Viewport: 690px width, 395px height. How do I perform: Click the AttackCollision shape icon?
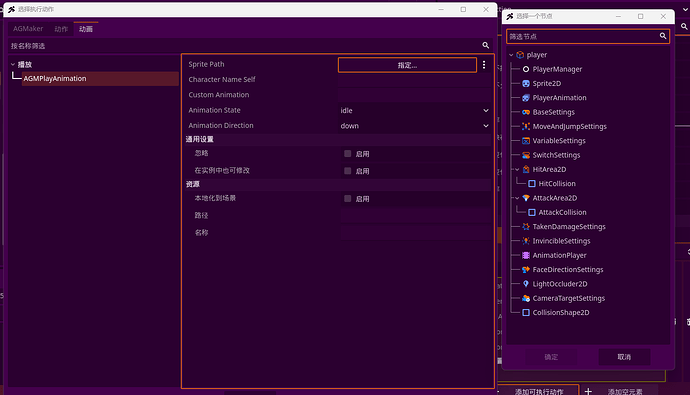(532, 212)
